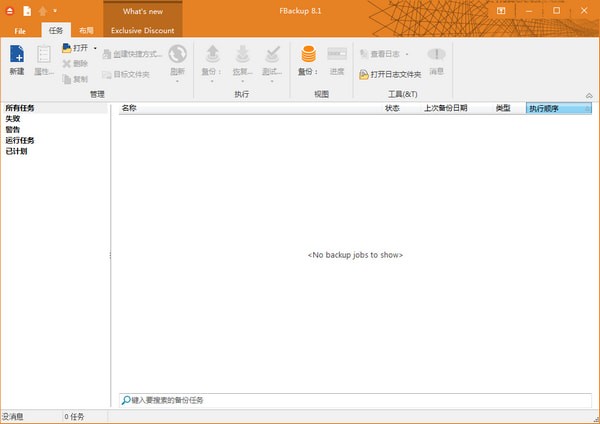Expand the 打开 dropdown arrow
Viewport: 600px width, 424px height.
95,48
